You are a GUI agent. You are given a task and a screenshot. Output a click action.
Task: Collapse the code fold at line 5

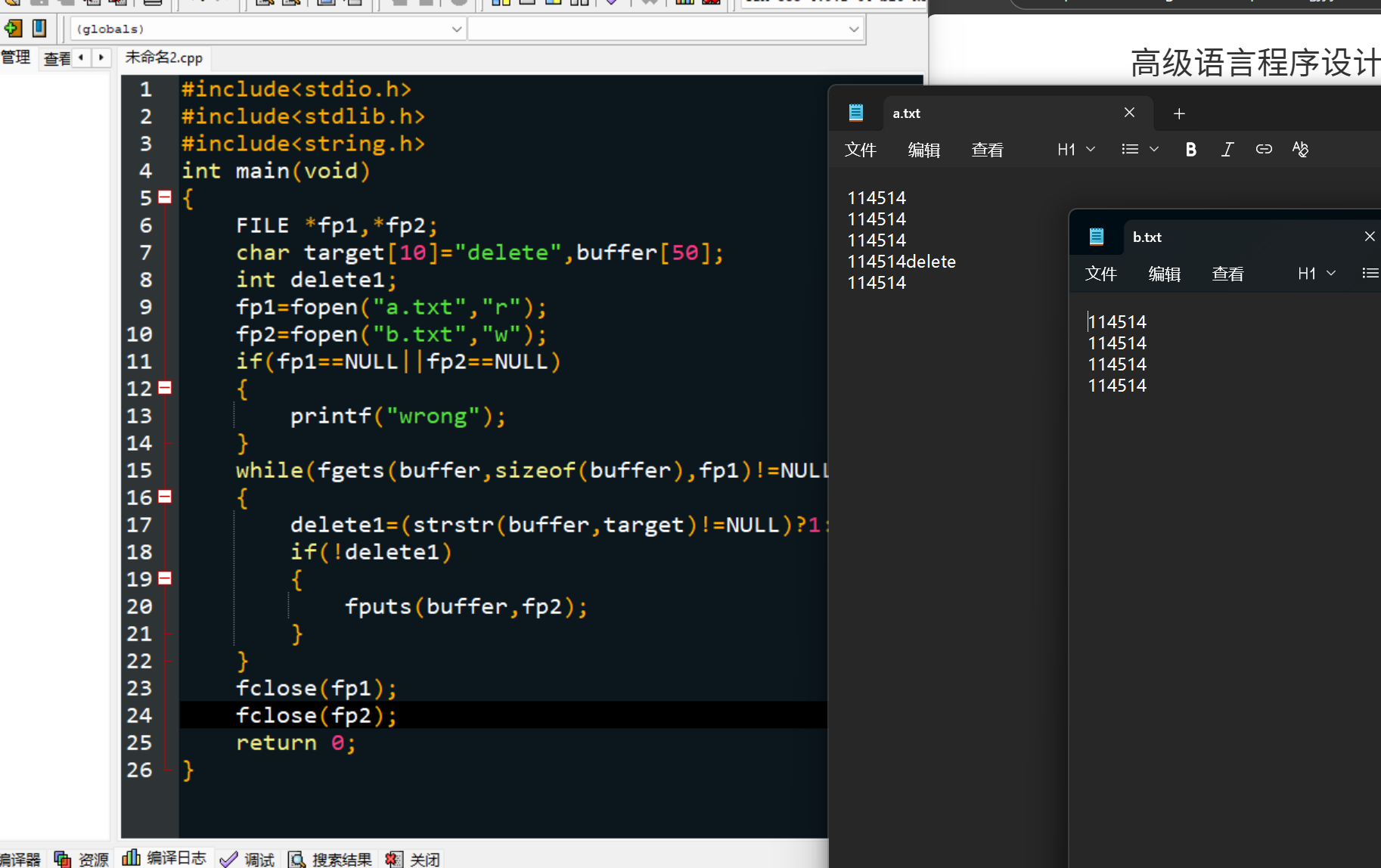pyautogui.click(x=164, y=197)
